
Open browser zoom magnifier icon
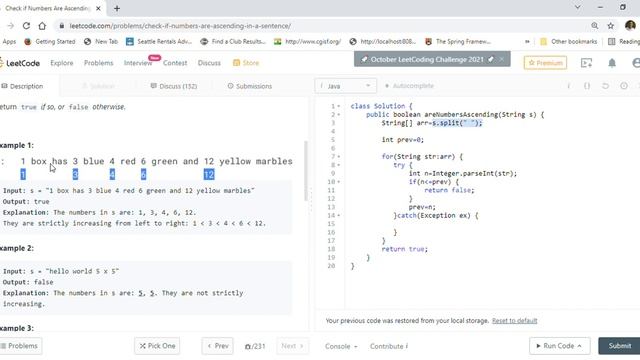595,26
